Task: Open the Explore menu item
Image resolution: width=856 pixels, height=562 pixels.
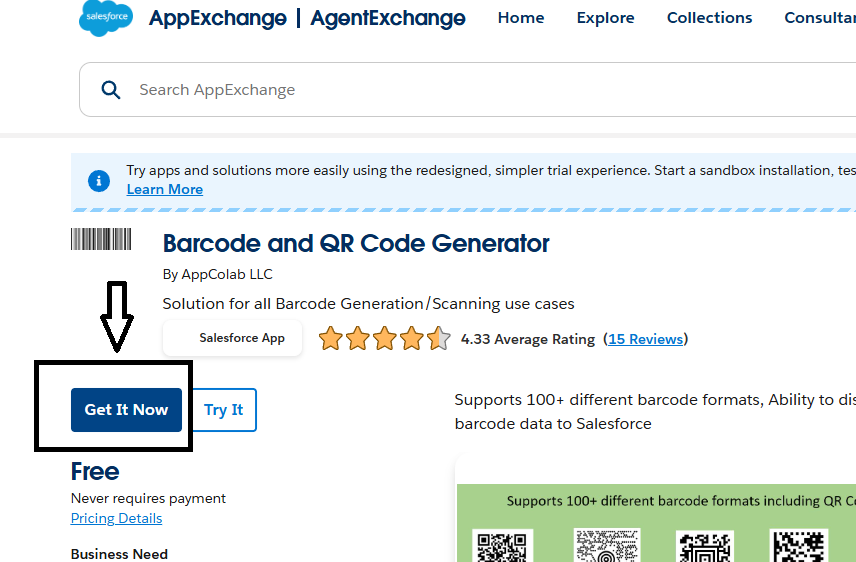Action: tap(605, 18)
